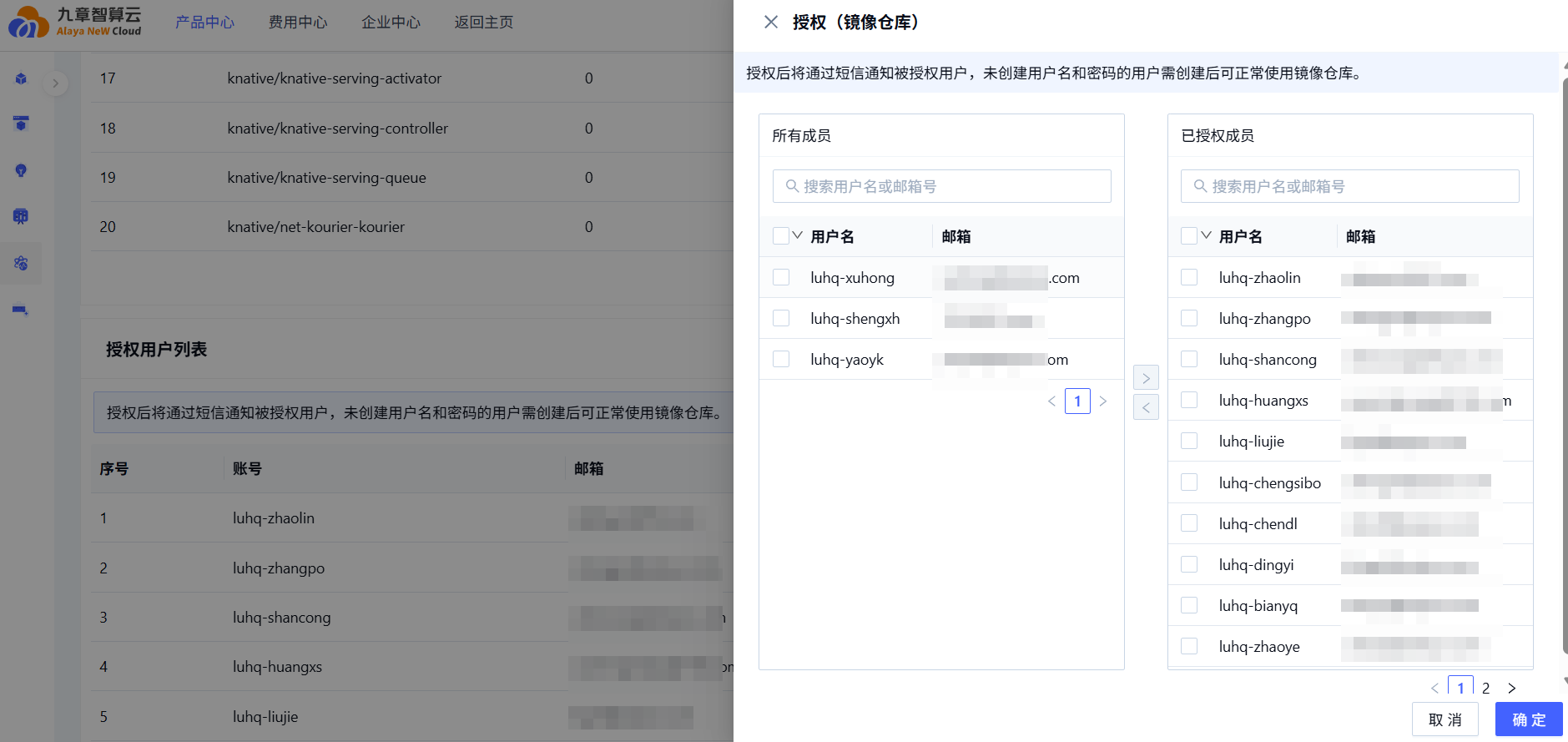
Task: Click the 确定 confirm button
Action: [x=1529, y=719]
